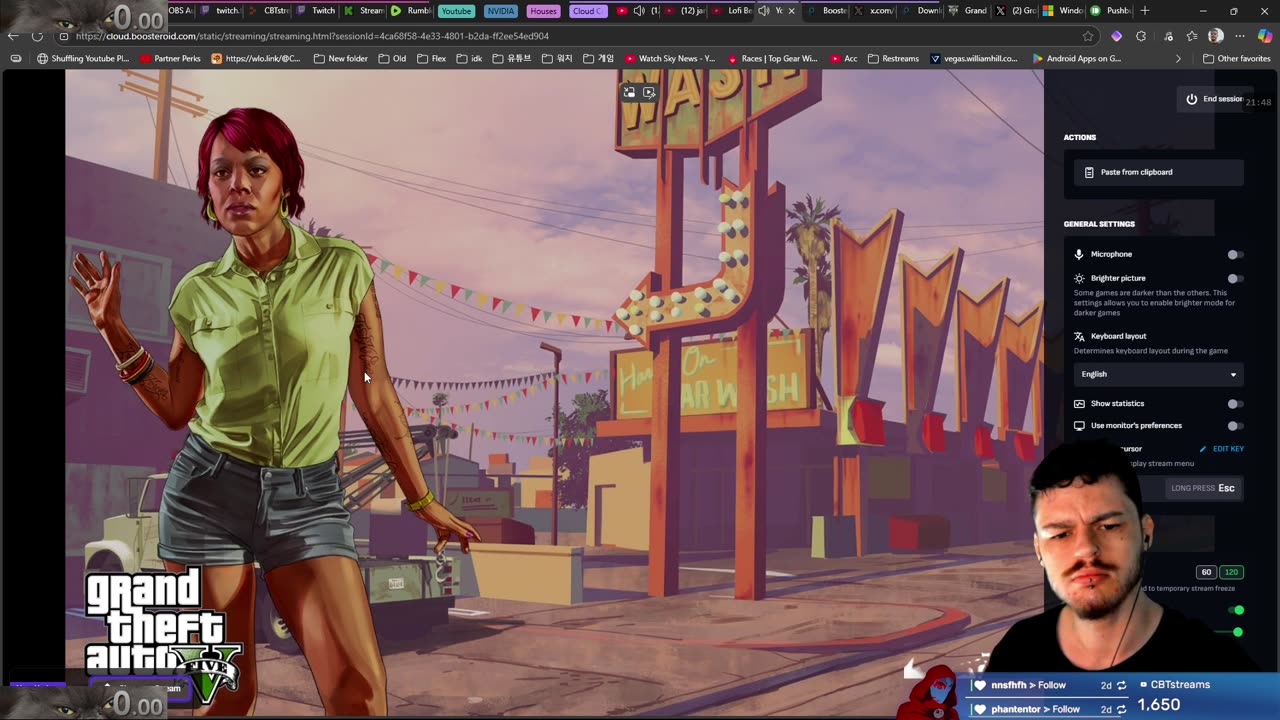Image resolution: width=1280 pixels, height=720 pixels.
Task: Open Android Apps on G... bookmark
Action: [x=1076, y=59]
